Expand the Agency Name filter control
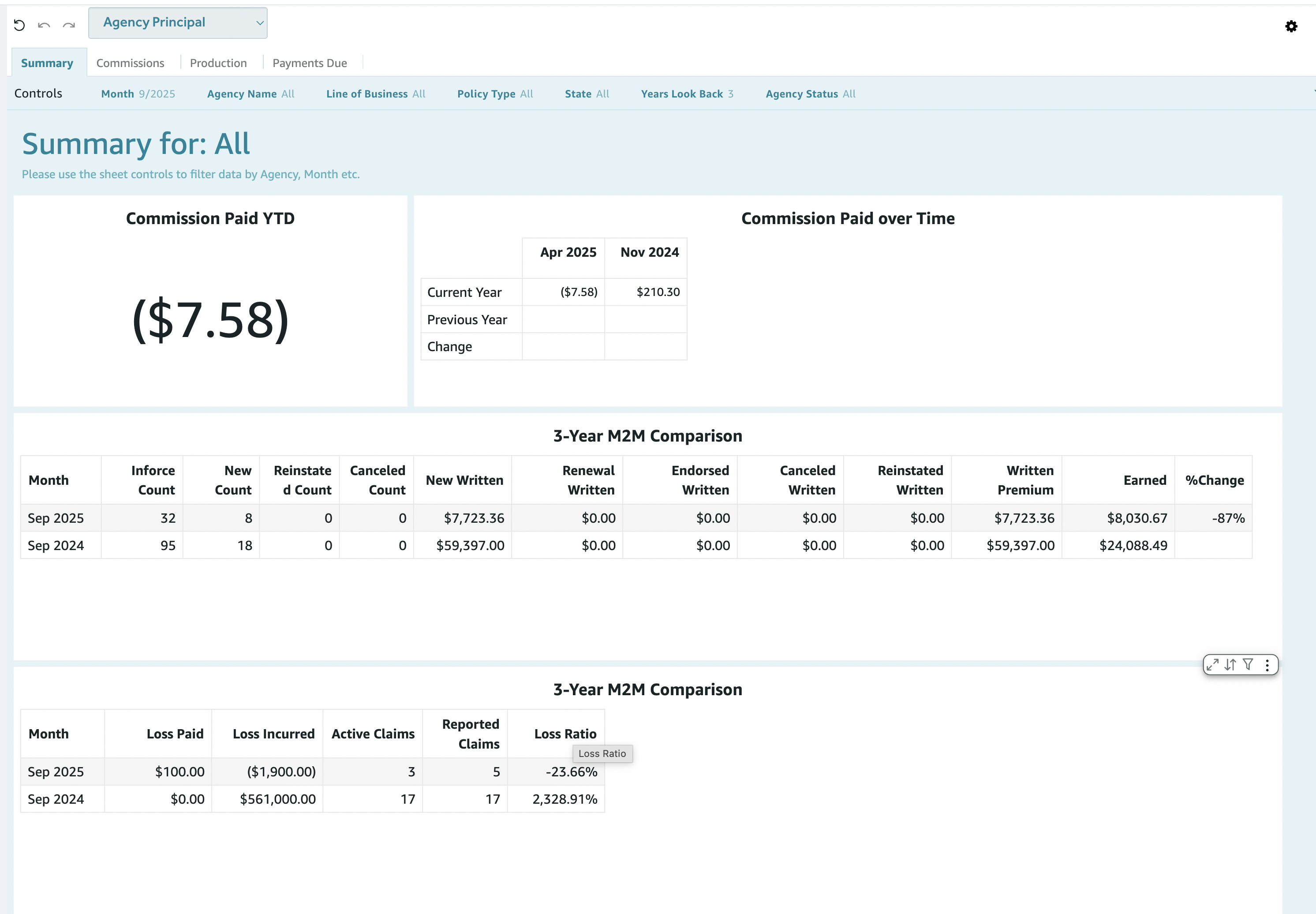 pos(251,94)
